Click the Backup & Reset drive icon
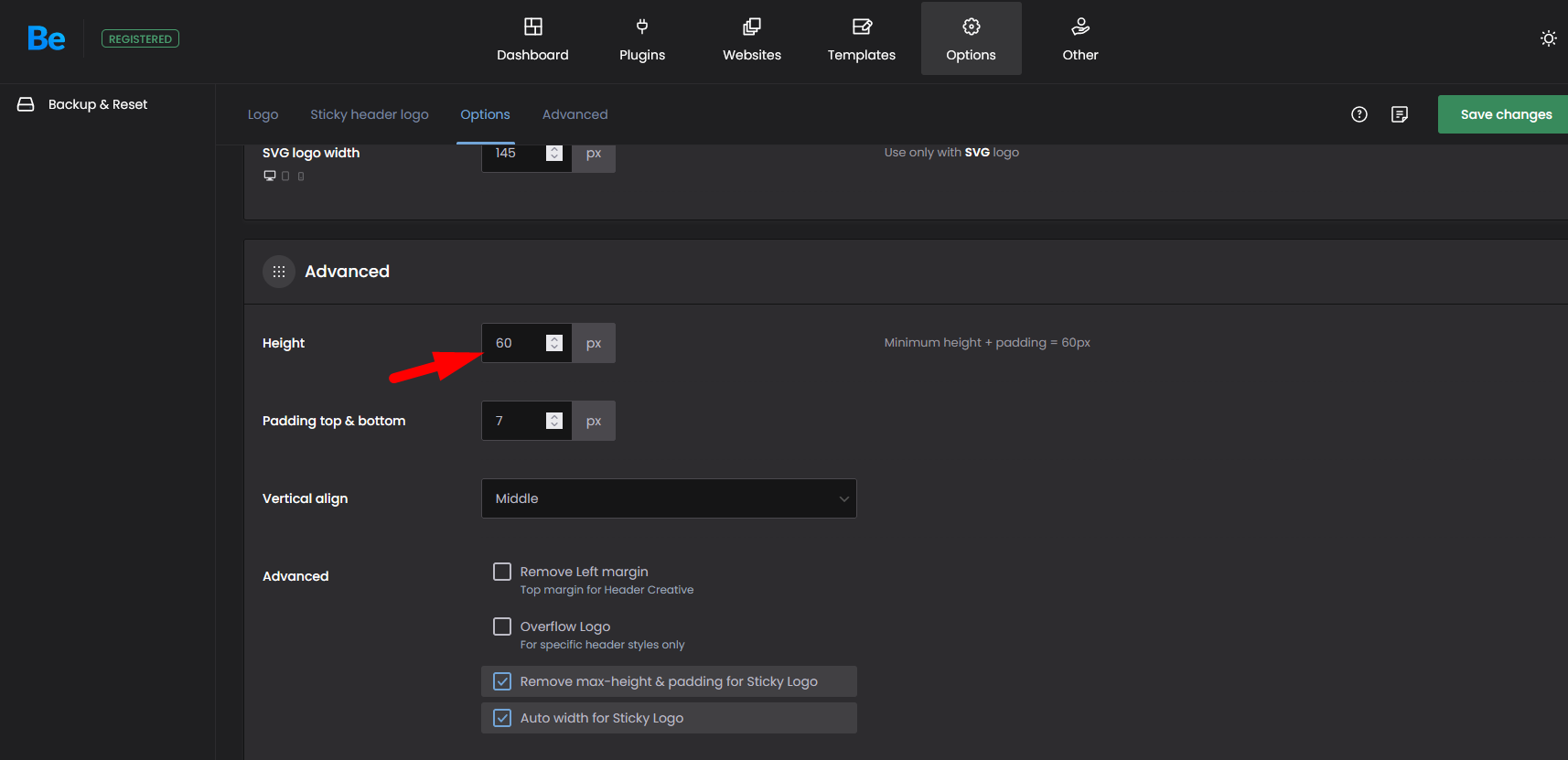This screenshot has width=1568, height=760. point(26,104)
